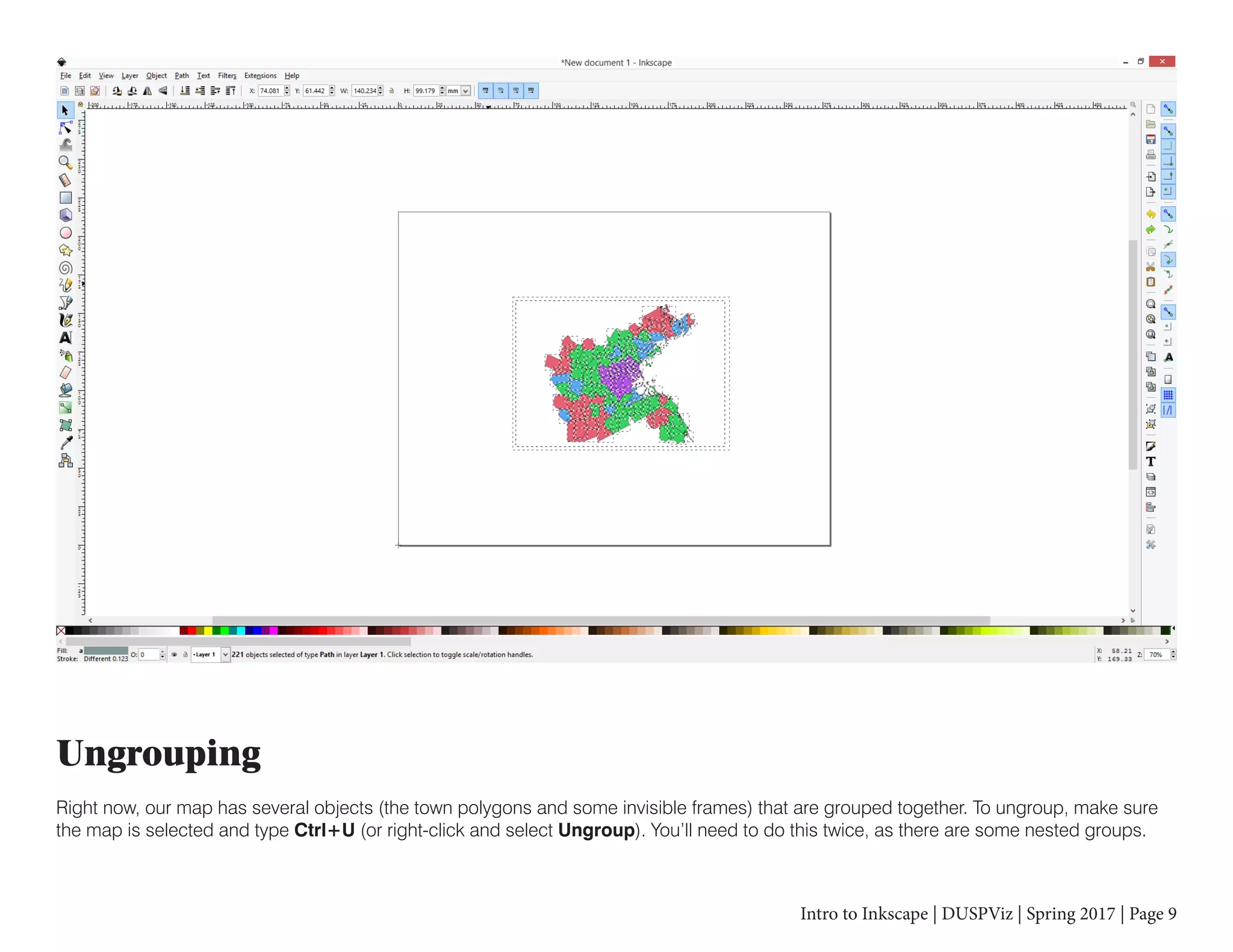The height and width of the screenshot is (952, 1233).
Task: Select the Connector diagram tool
Action: (x=65, y=460)
